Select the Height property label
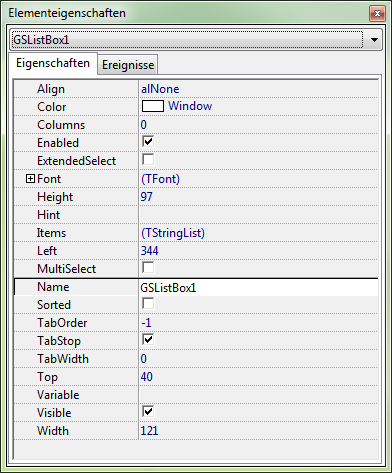The width and height of the screenshot is (392, 473). [55, 197]
